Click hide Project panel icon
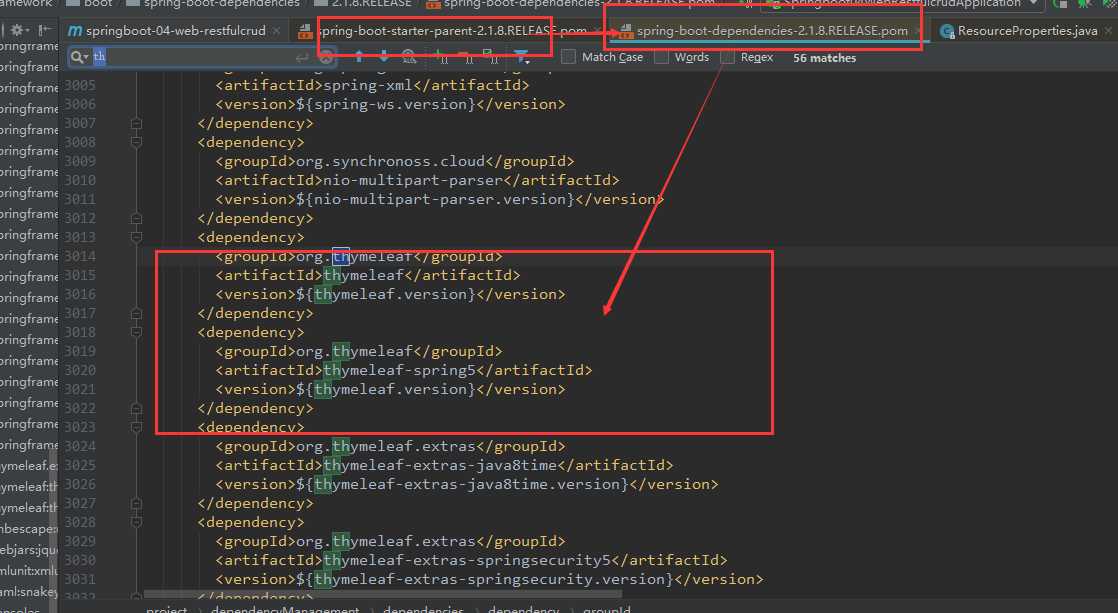Screen dimensions: 1118x613 45,30
